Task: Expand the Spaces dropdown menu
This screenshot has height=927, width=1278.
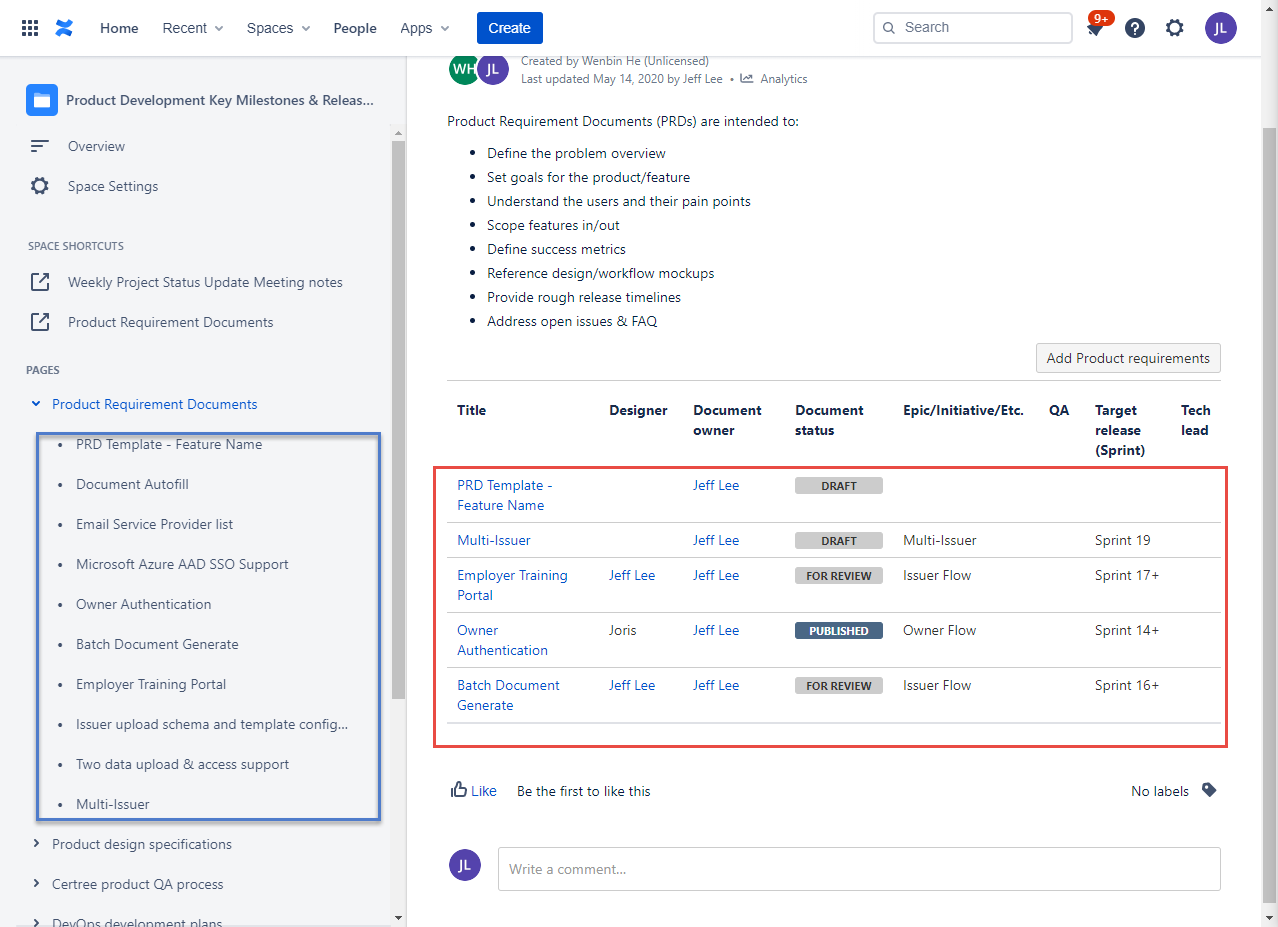Action: [x=279, y=28]
